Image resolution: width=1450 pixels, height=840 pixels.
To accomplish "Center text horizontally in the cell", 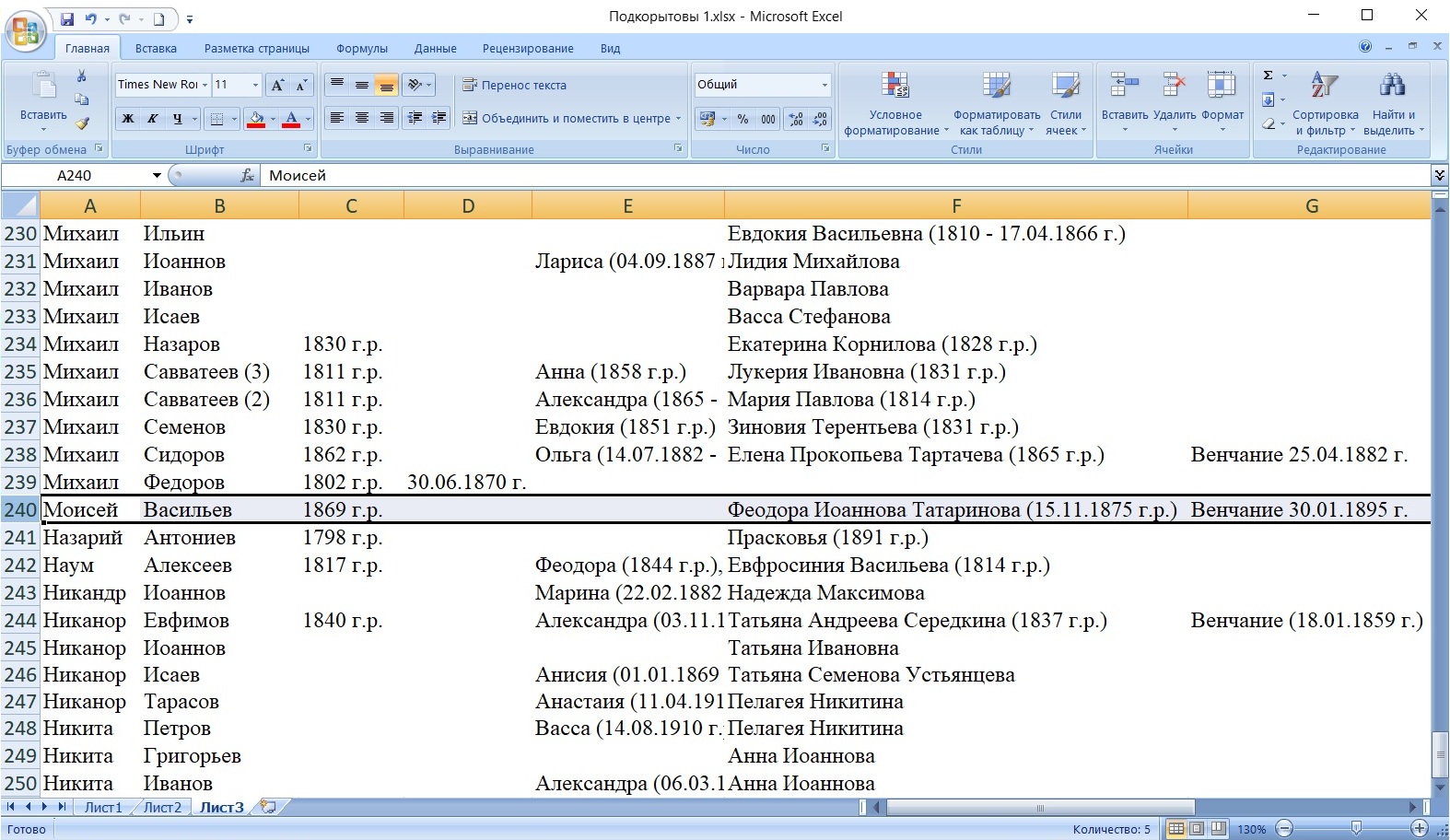I will click(x=362, y=118).
